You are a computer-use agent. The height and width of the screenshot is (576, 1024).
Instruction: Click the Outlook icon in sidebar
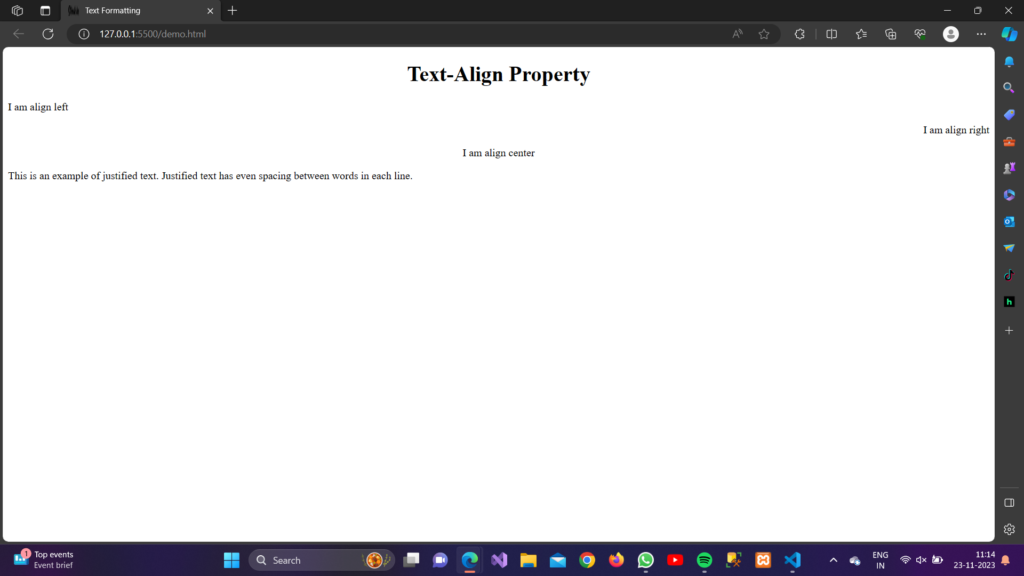tap(1009, 221)
